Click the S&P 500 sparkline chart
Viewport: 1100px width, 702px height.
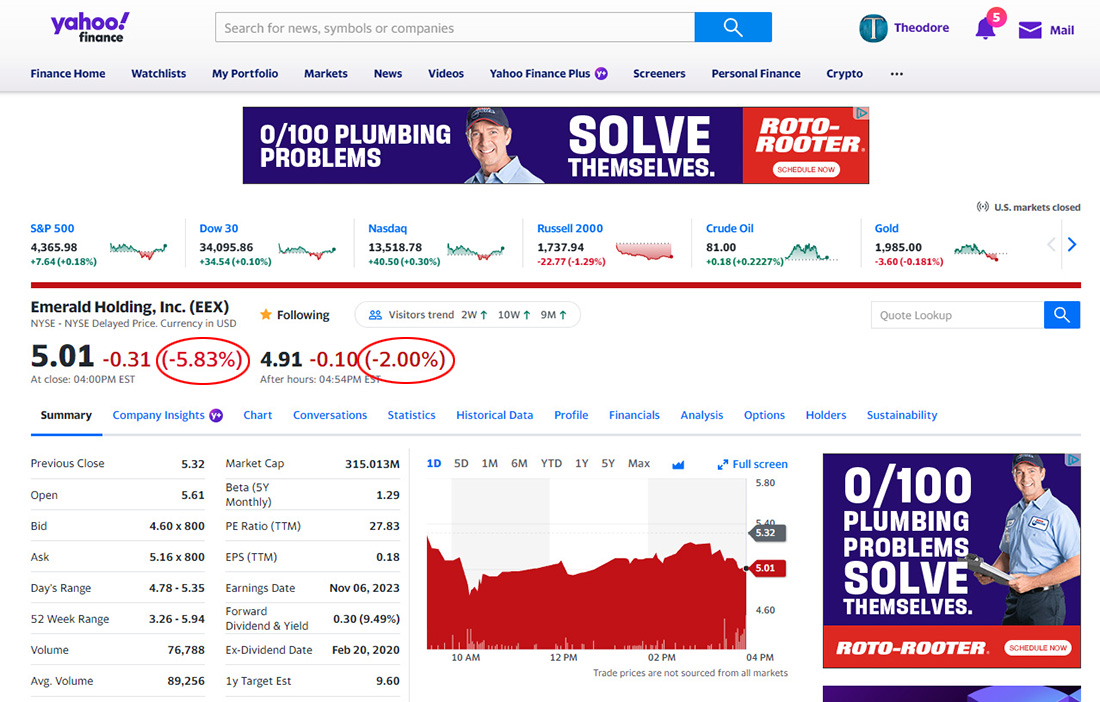pyautogui.click(x=138, y=250)
